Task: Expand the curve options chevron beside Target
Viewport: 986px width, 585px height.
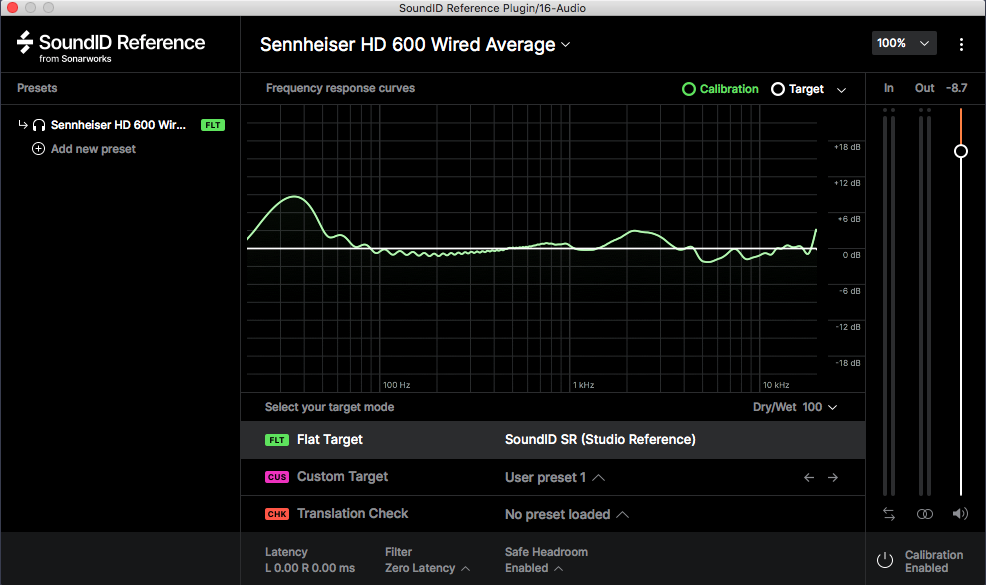Action: coord(841,89)
